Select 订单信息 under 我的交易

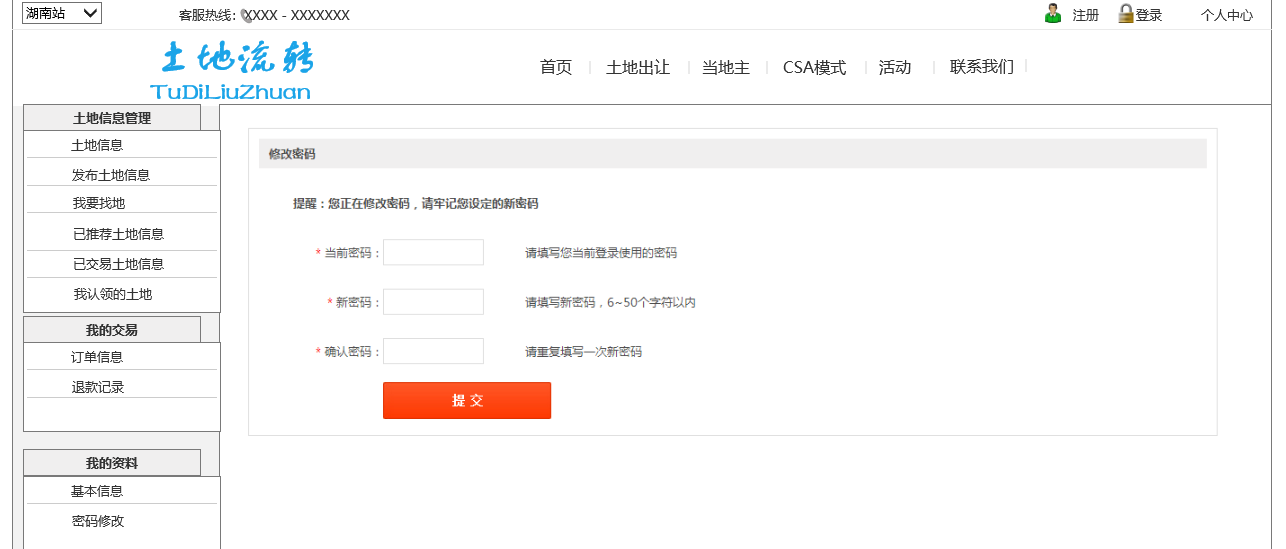[x=97, y=357]
